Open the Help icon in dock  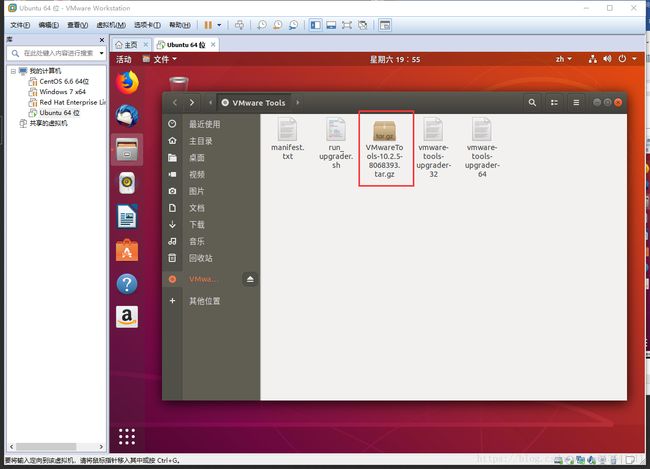(x=127, y=284)
